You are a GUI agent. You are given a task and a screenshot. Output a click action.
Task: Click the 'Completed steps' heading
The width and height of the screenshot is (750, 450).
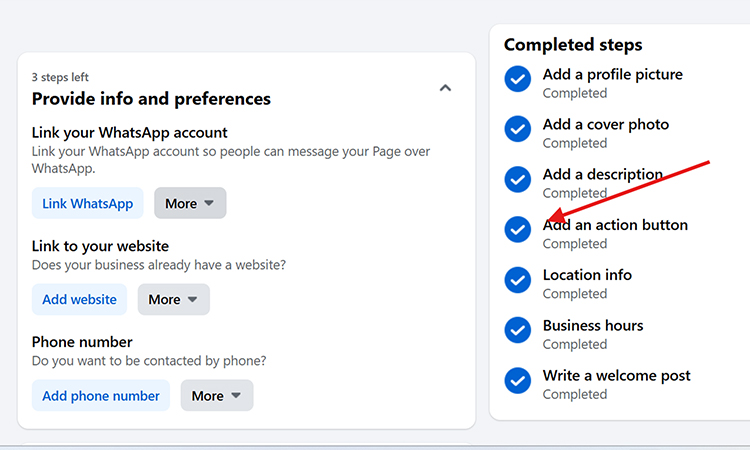(x=573, y=45)
